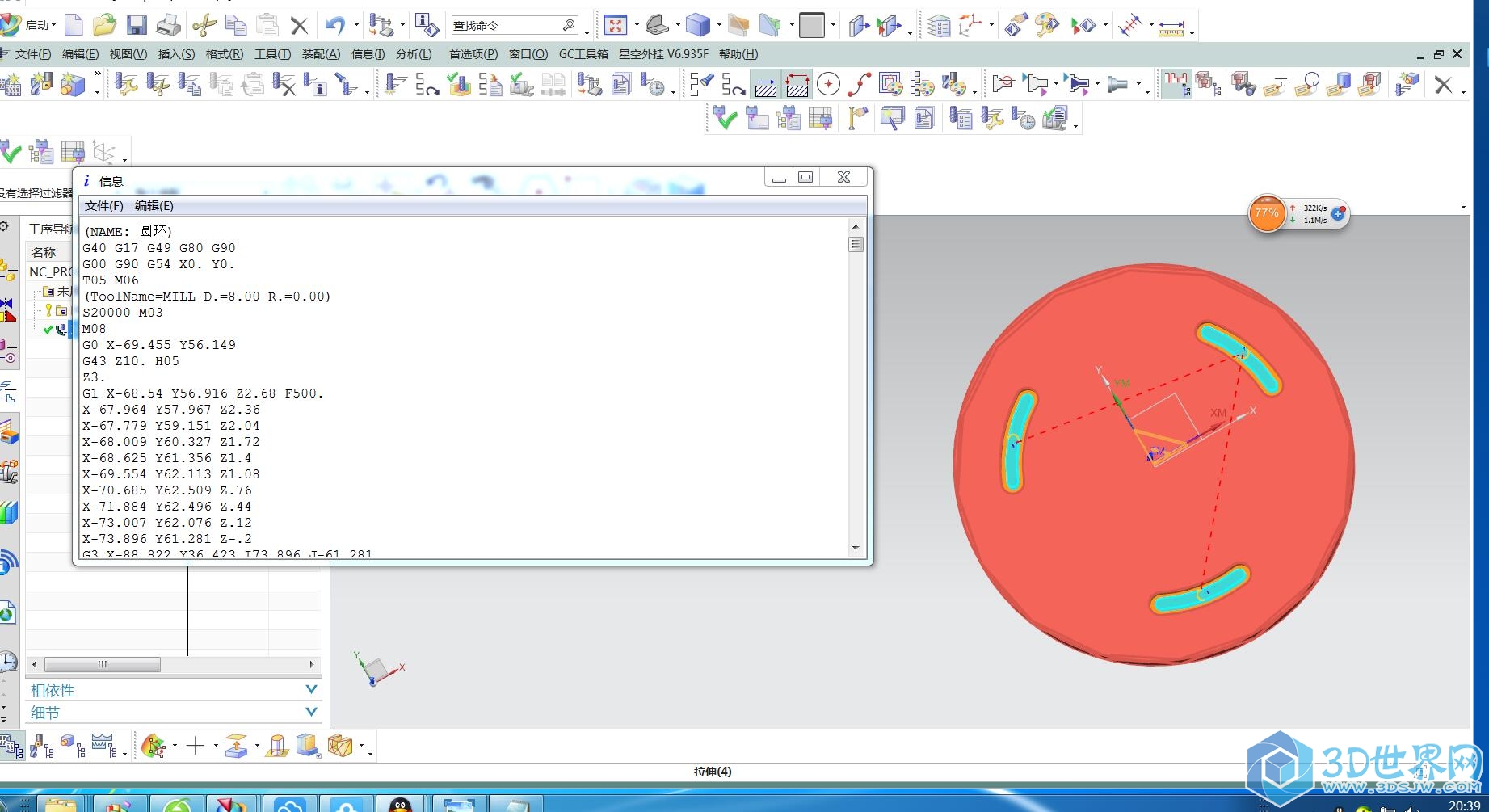
Task: Click the Program Order View icon
Action: pyautogui.click(x=11, y=745)
